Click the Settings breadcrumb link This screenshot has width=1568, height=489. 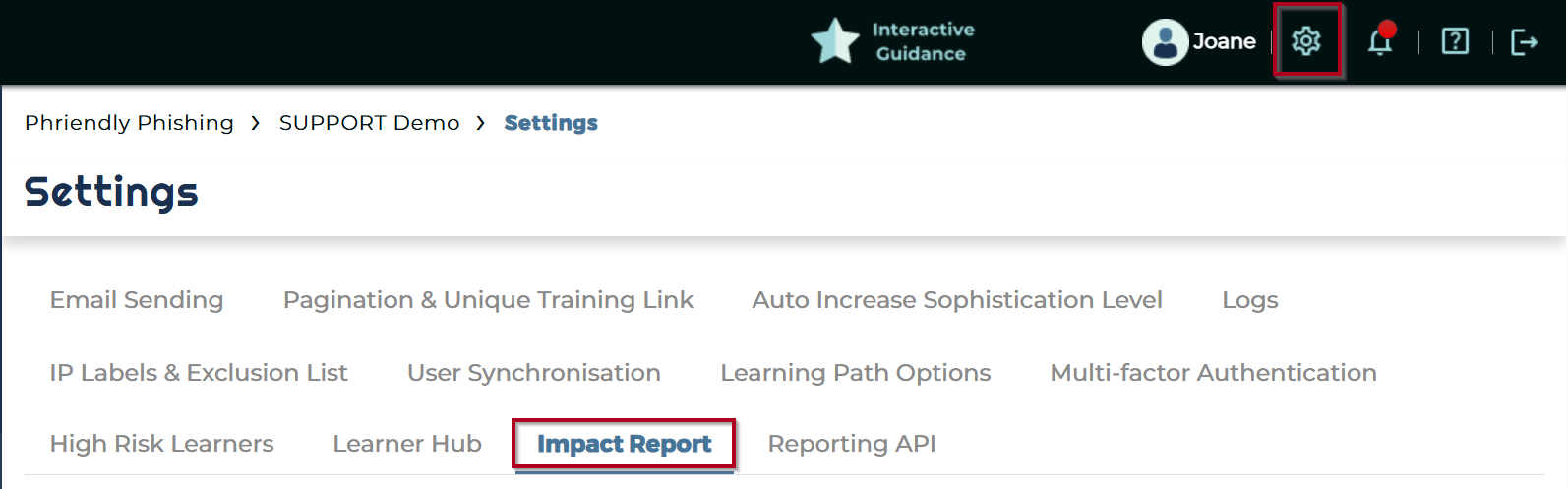[x=551, y=123]
